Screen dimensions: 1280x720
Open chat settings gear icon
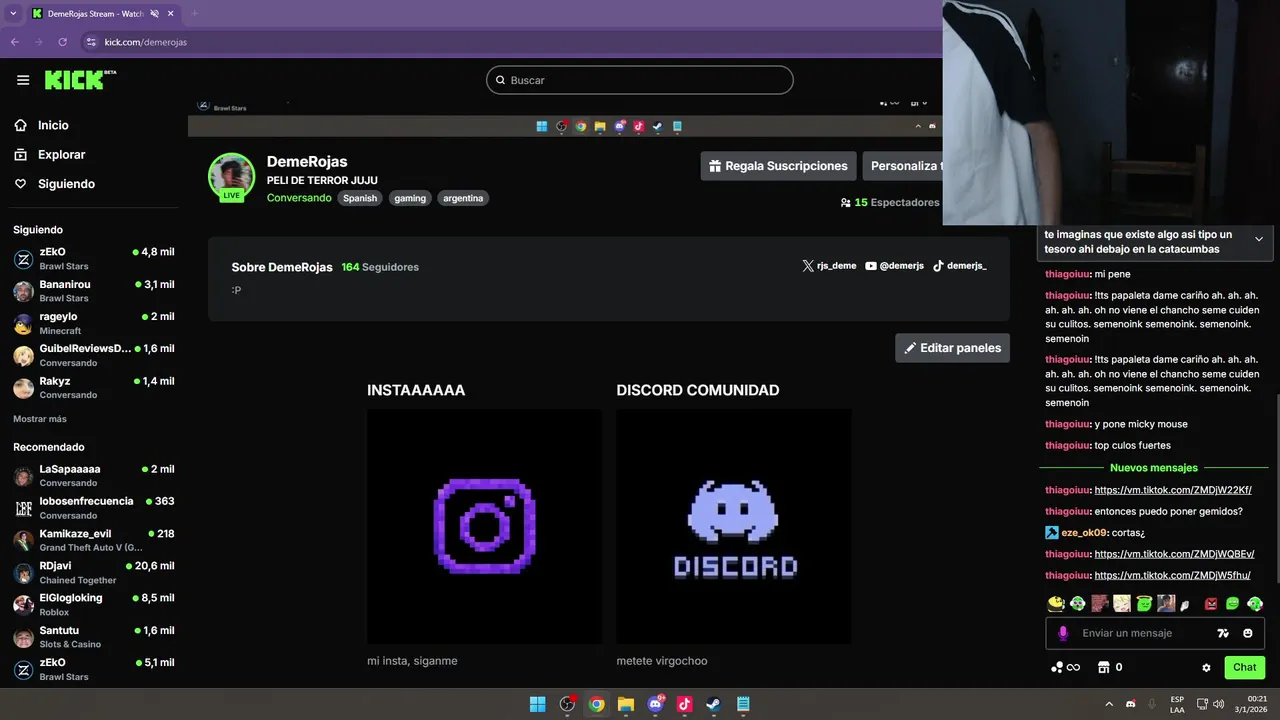1206,667
